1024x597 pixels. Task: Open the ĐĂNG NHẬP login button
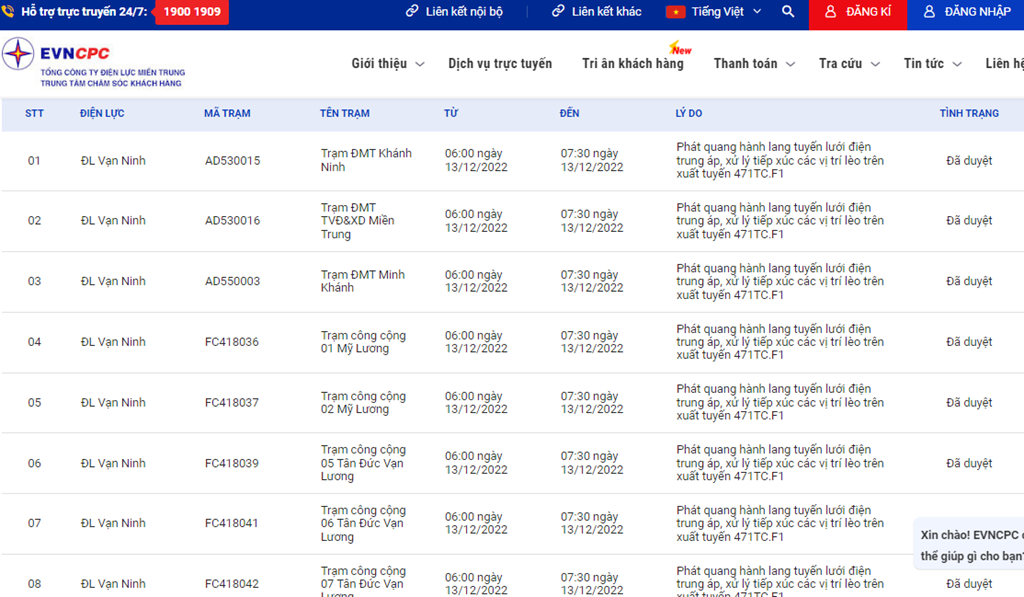[966, 12]
